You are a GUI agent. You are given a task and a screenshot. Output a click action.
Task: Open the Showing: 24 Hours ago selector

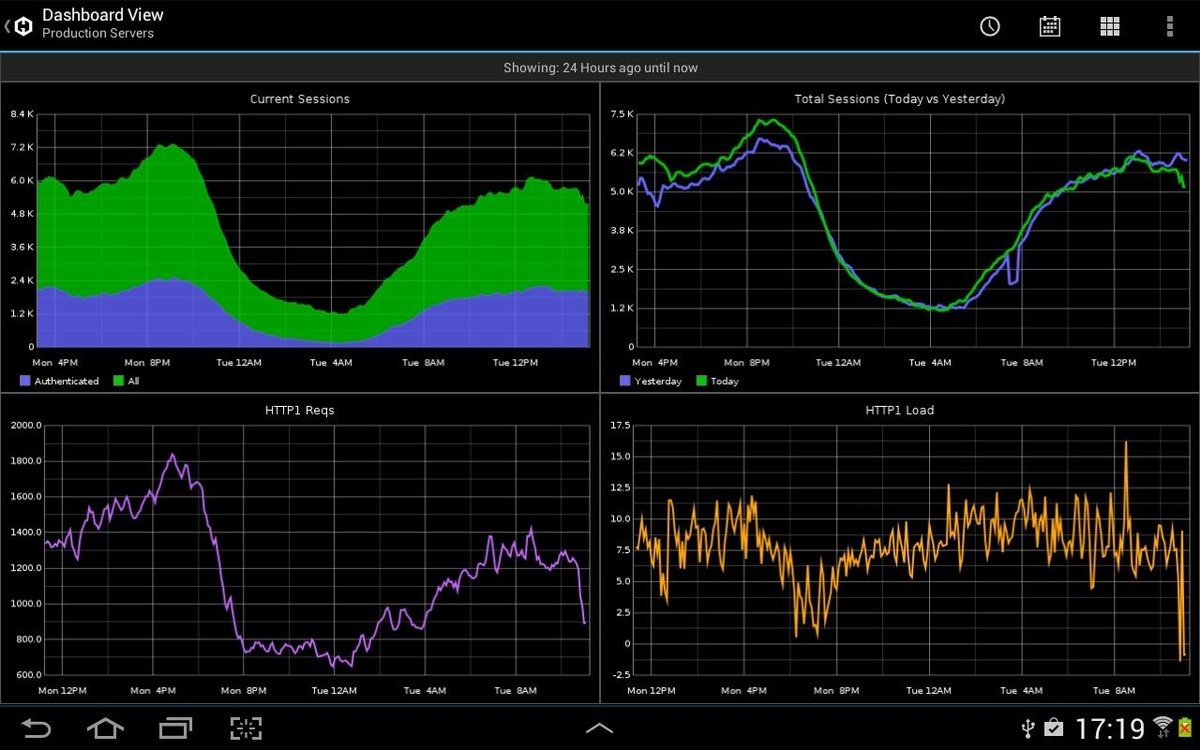coord(600,67)
